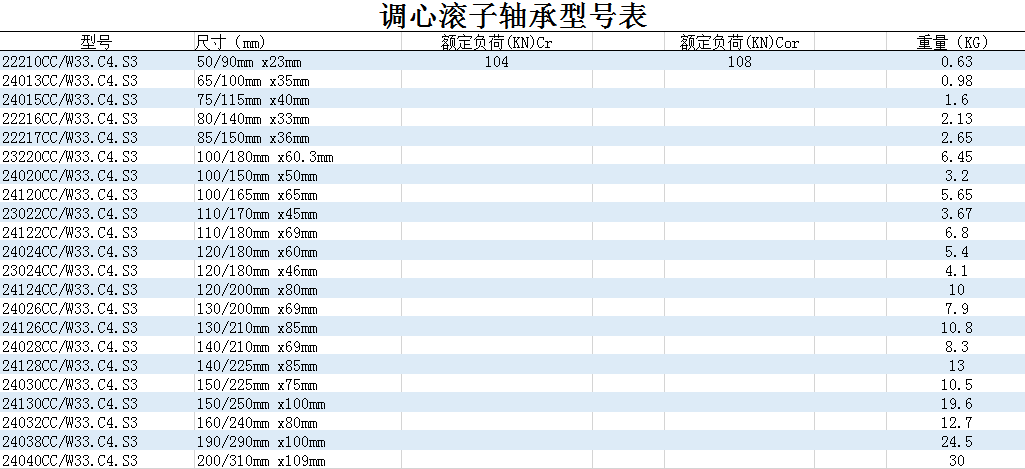The width and height of the screenshot is (1025, 469).
Task: Select cell 23022CC/W33.C4.S3
Action: pyautogui.click(x=70, y=214)
